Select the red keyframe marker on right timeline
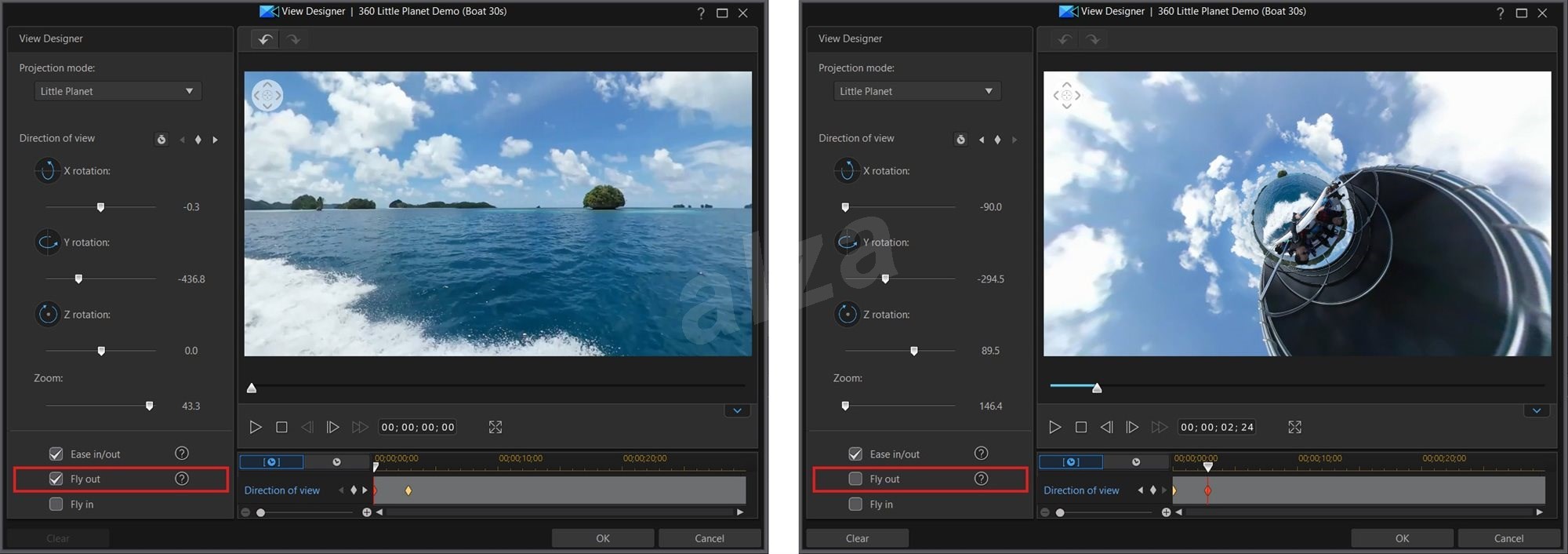Image resolution: width=1568 pixels, height=554 pixels. [1207, 490]
